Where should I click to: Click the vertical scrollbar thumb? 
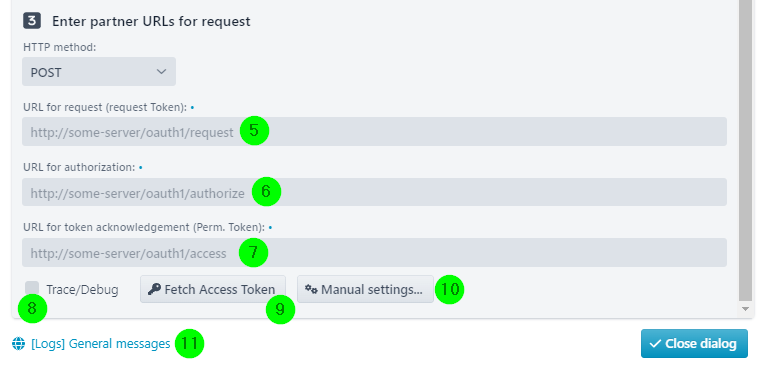pyautogui.click(x=745, y=150)
